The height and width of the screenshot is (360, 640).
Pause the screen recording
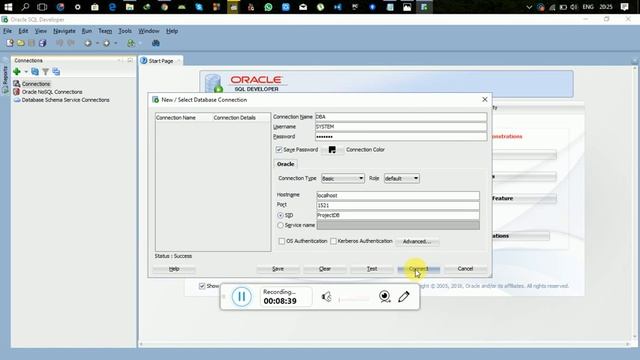click(242, 296)
